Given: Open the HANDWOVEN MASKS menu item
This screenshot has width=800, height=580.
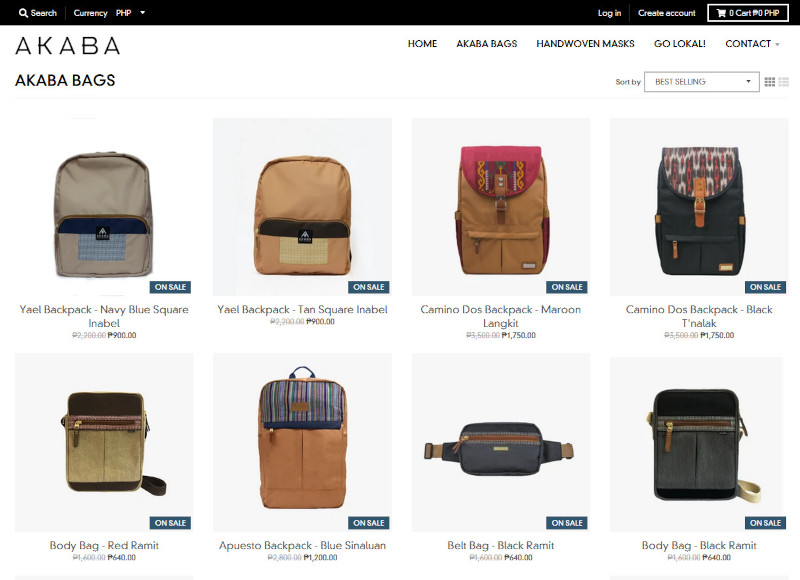Looking at the screenshot, I should click(585, 44).
